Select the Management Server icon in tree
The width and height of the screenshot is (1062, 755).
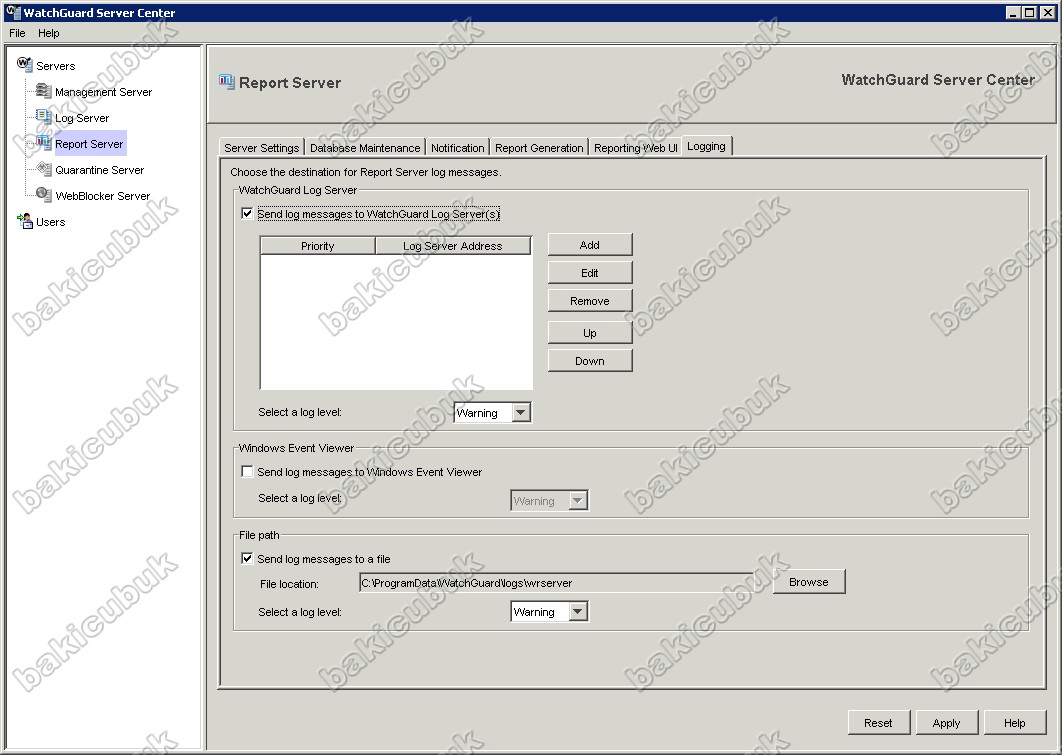(44, 92)
